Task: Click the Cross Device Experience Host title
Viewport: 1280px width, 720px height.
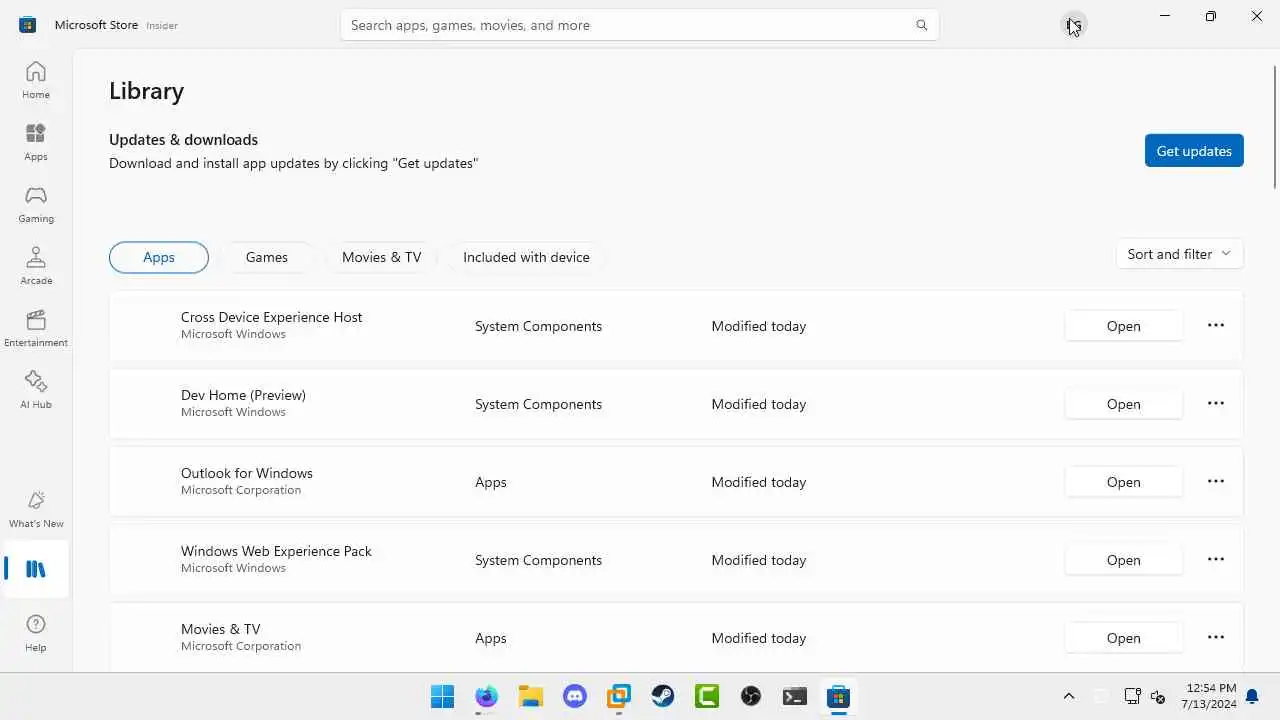Action: click(272, 317)
